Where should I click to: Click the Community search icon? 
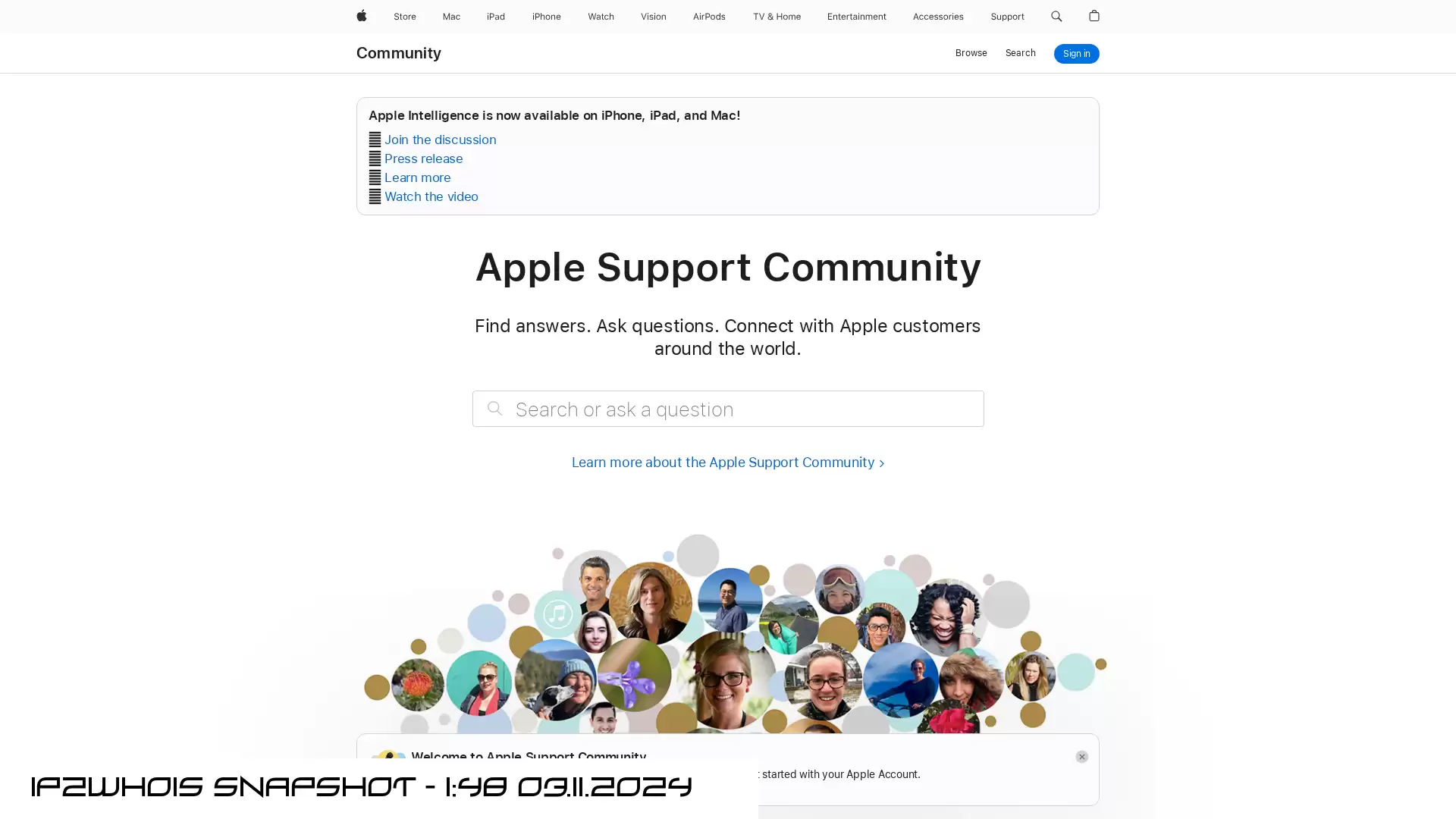[x=1020, y=53]
